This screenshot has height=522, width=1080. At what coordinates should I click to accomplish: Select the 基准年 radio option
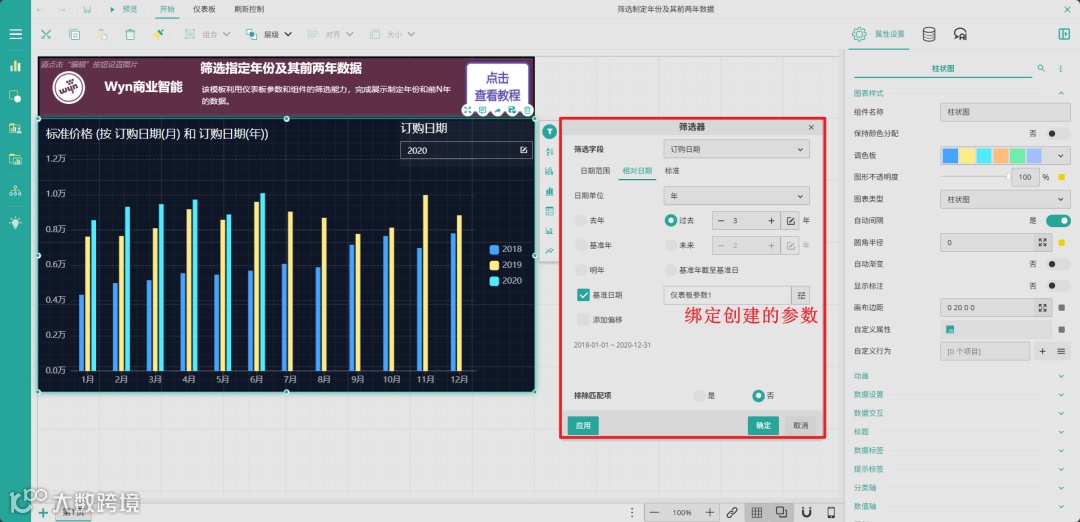[582, 245]
